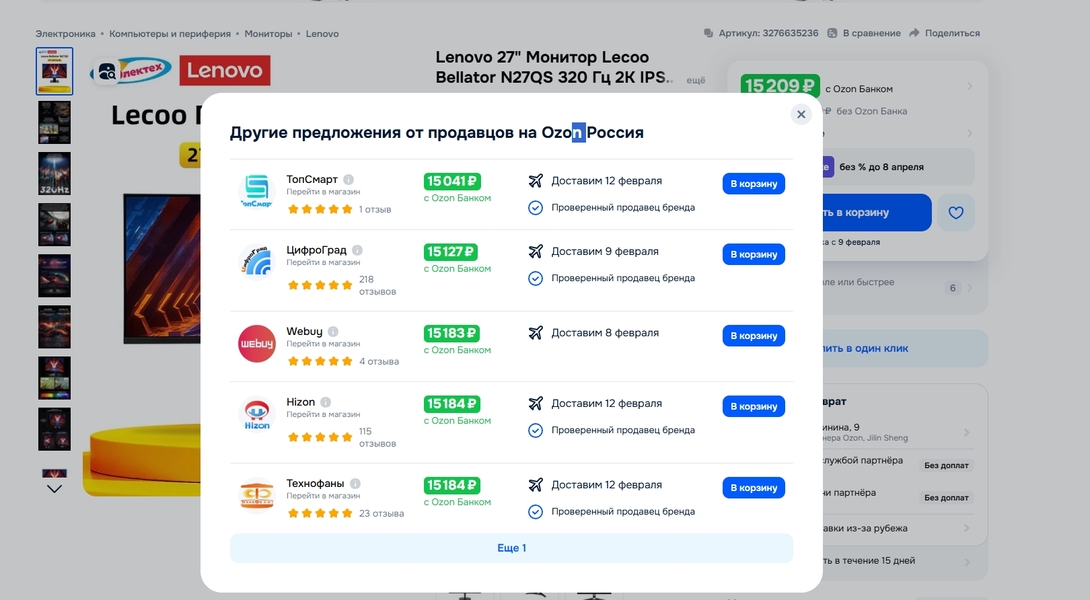This screenshot has width=1090, height=600.
Task: Open the из-за рубежа delivery chevron
Action: point(967,528)
